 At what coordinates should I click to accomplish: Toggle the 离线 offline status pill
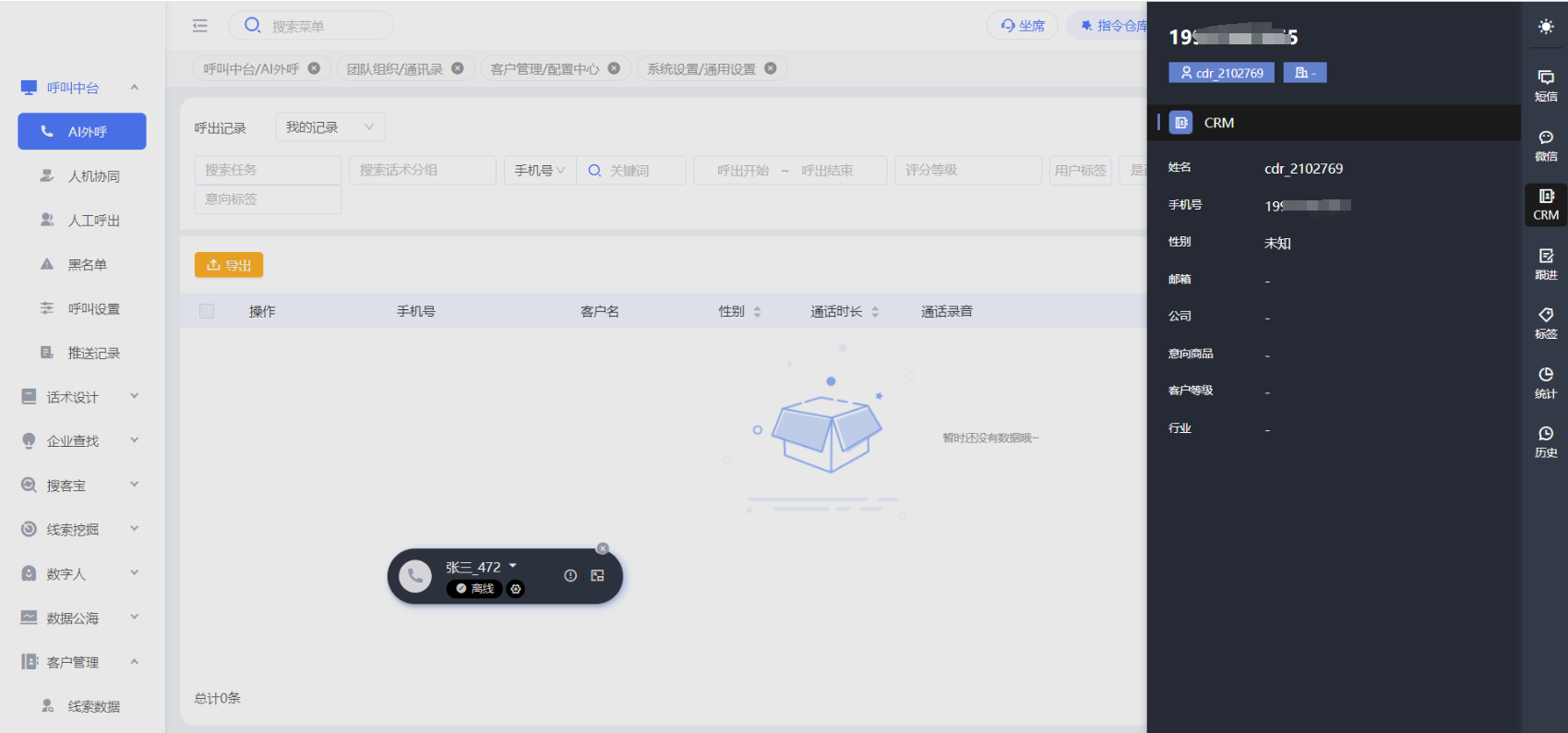(474, 589)
